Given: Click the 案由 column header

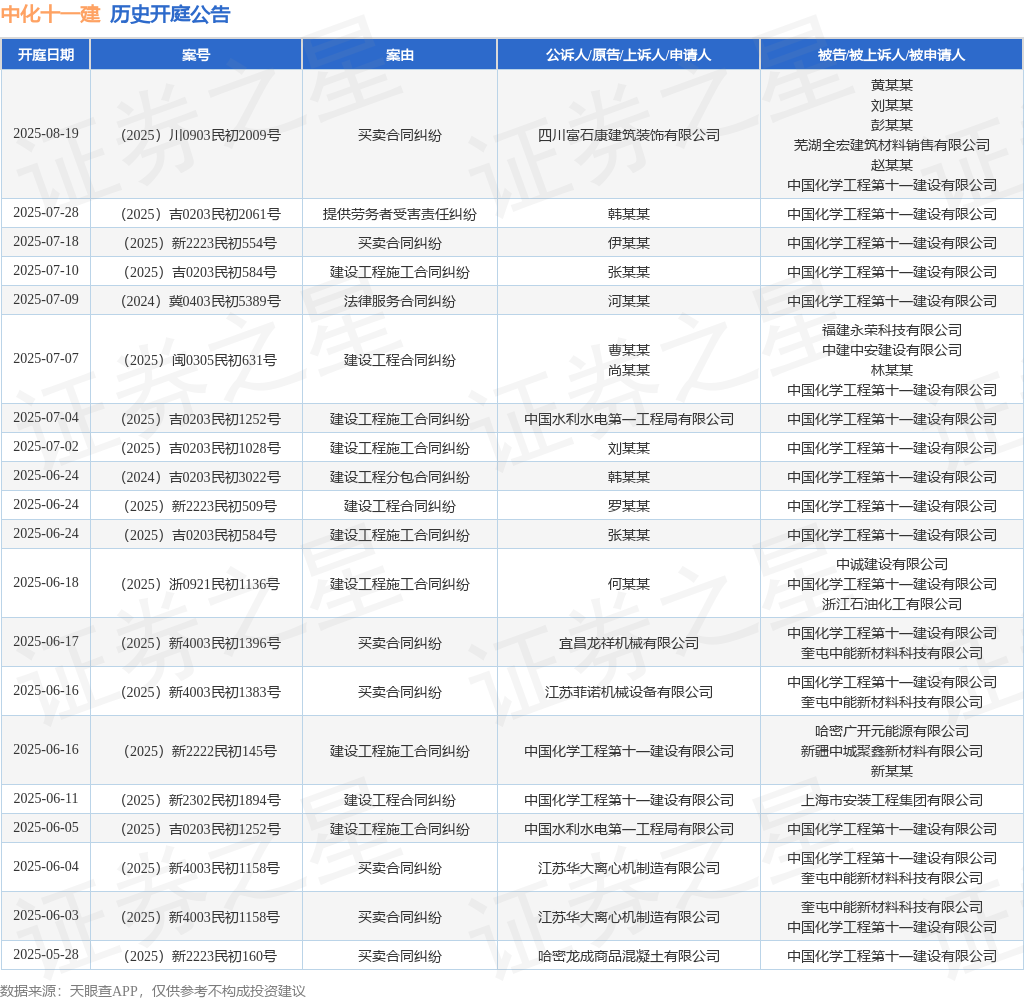Looking at the screenshot, I should point(400,55).
